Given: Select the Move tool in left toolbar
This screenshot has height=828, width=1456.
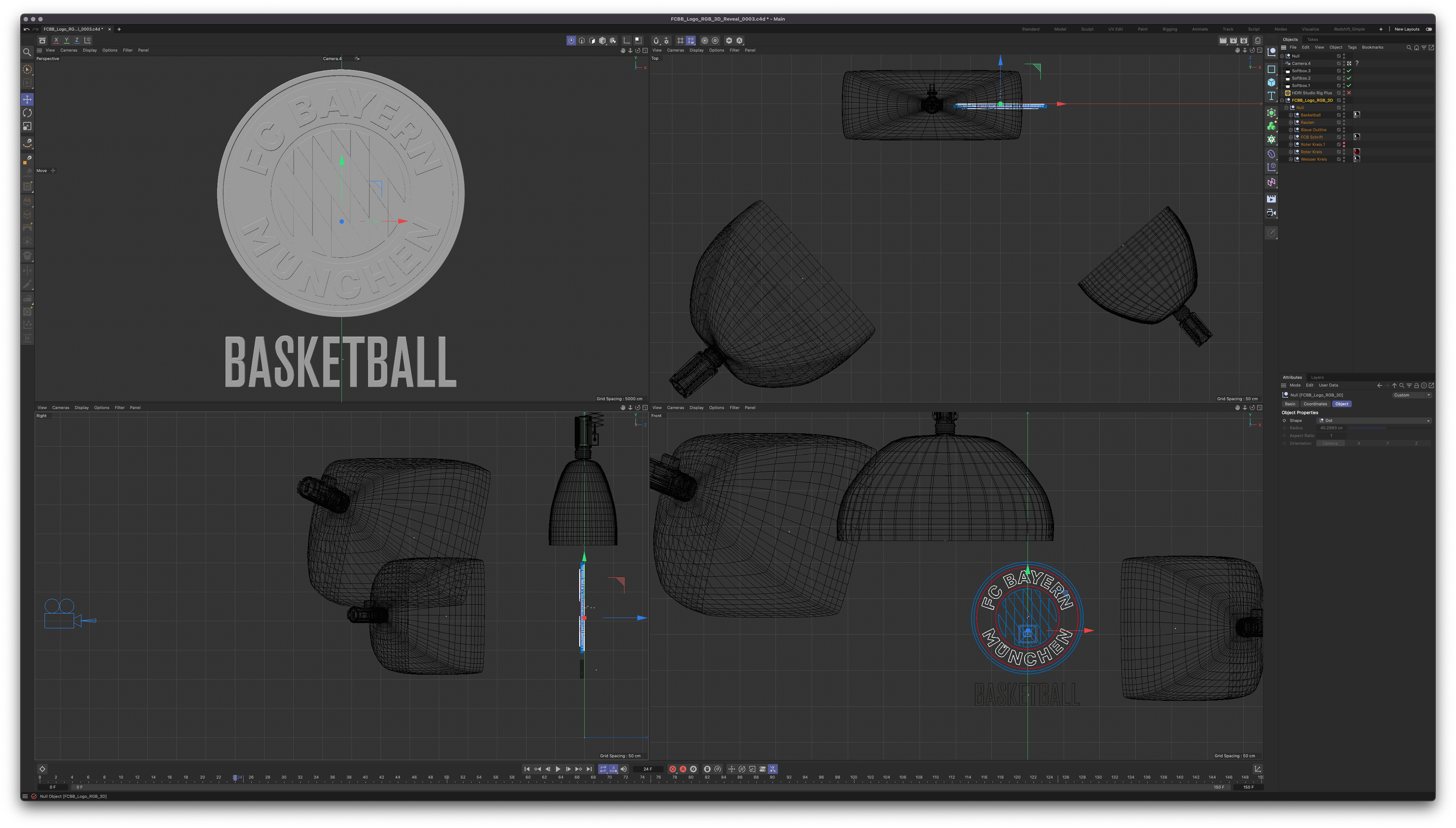Looking at the screenshot, I should [x=27, y=99].
